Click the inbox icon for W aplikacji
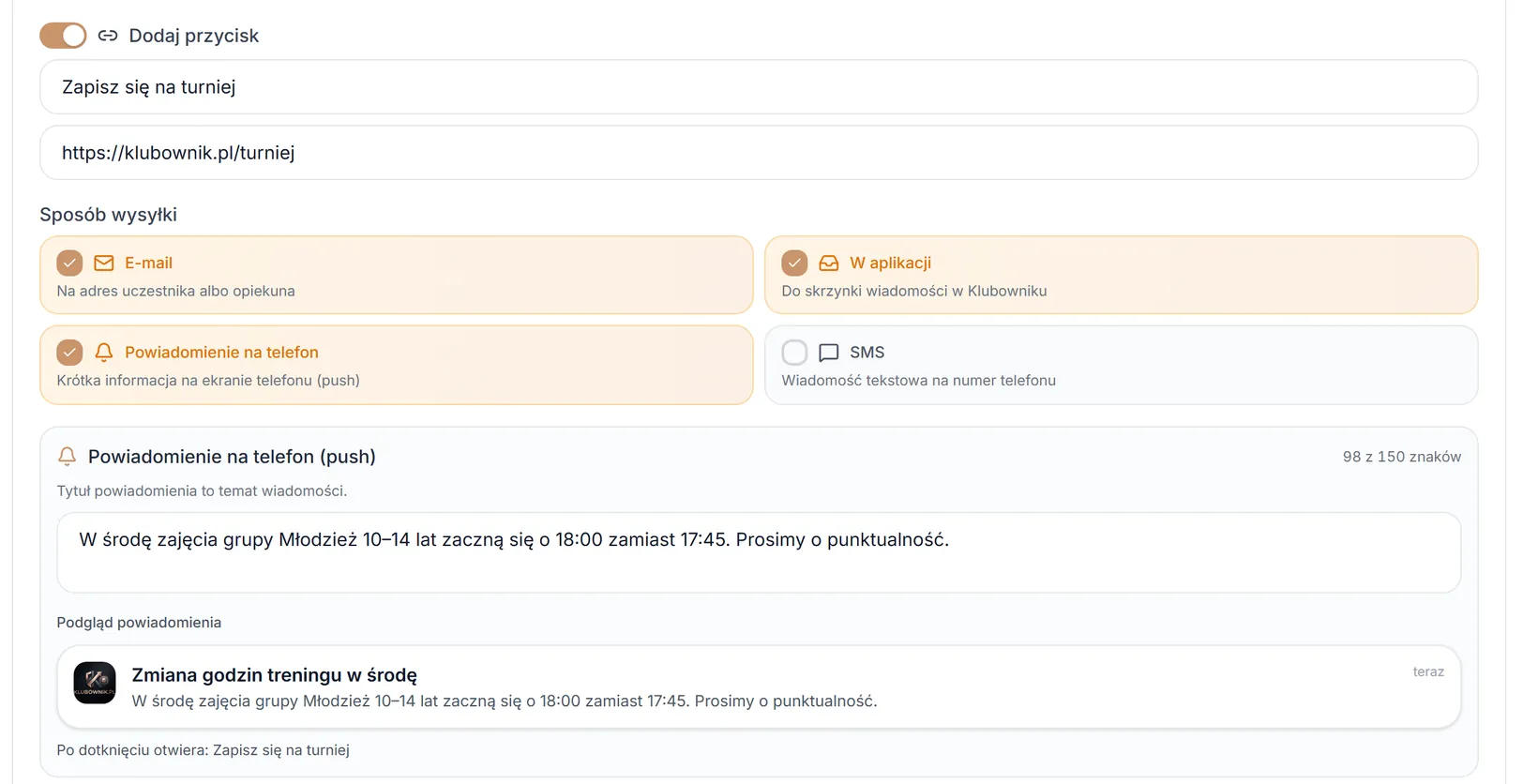The height and width of the screenshot is (784, 1538). click(829, 263)
